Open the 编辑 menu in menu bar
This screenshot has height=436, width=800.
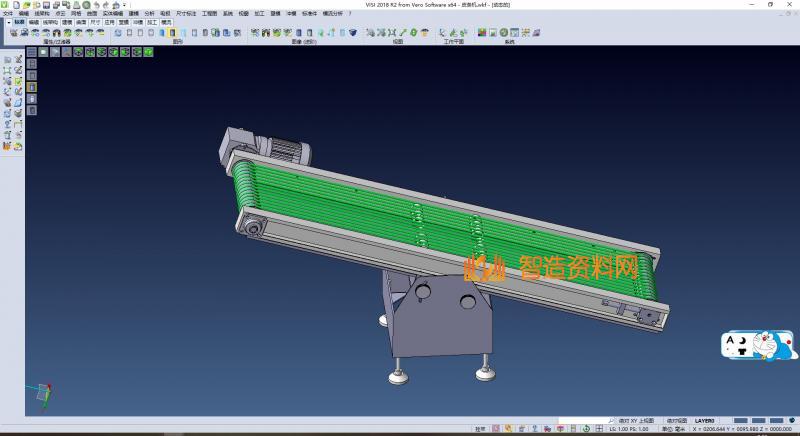(23, 14)
